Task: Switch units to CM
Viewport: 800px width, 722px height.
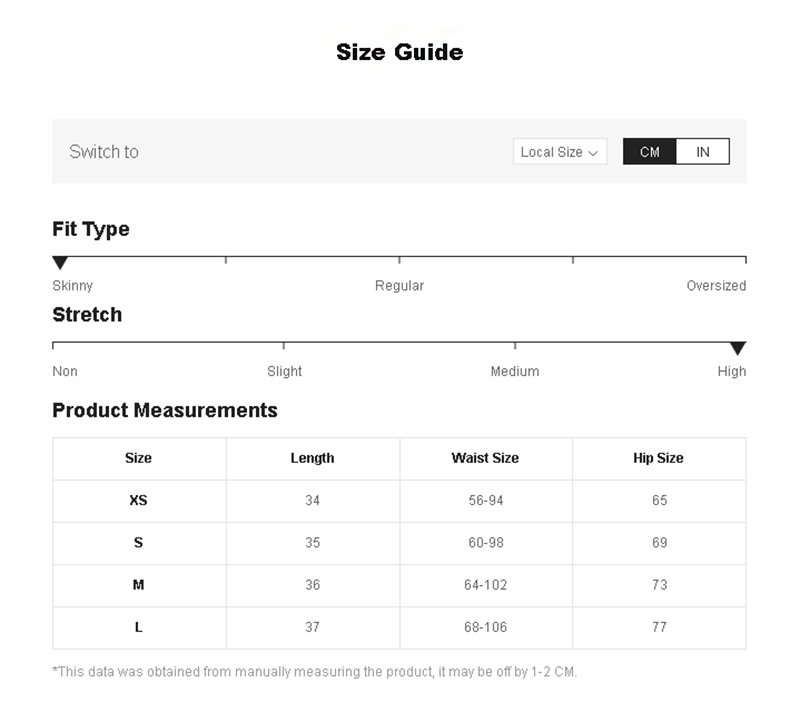Action: tap(650, 152)
